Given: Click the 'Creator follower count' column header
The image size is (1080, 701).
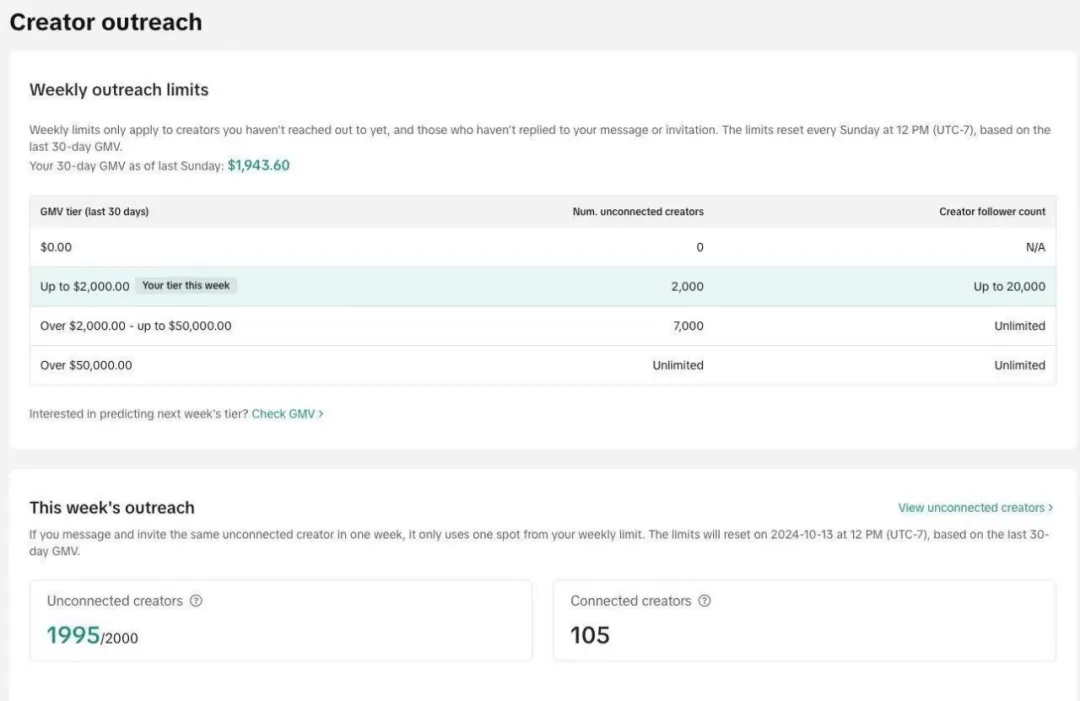Looking at the screenshot, I should [992, 212].
